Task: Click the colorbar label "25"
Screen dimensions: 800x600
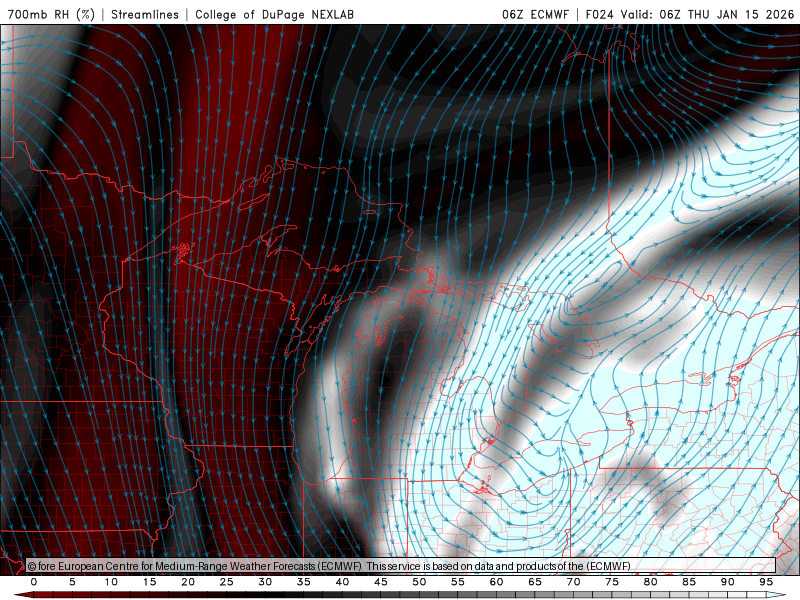Action: coord(227,582)
